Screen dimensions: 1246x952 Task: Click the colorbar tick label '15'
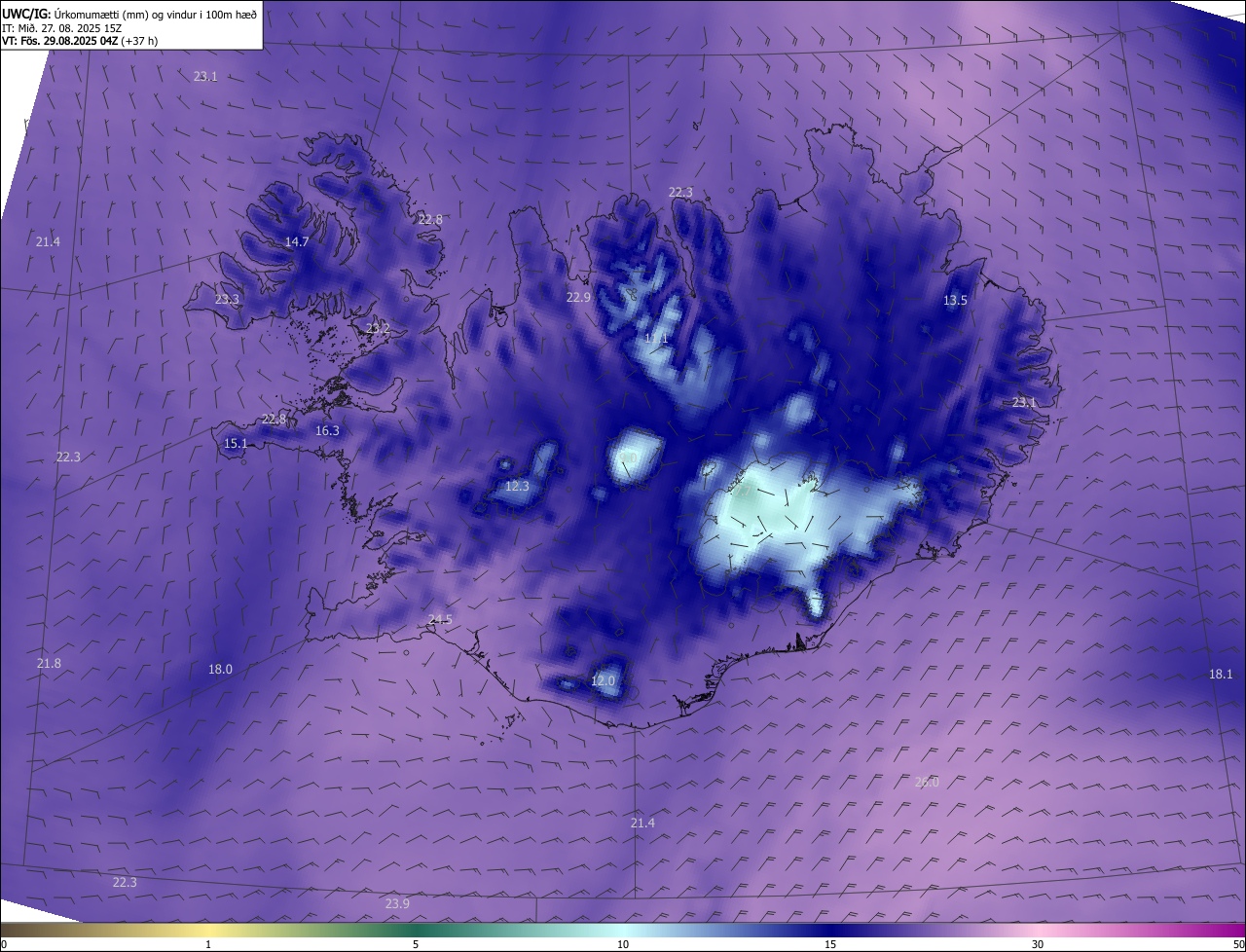click(830, 944)
